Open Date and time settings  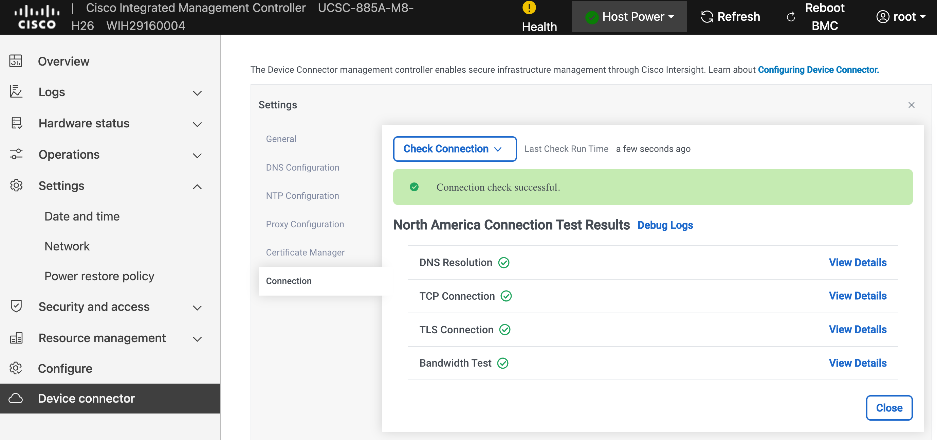point(82,216)
